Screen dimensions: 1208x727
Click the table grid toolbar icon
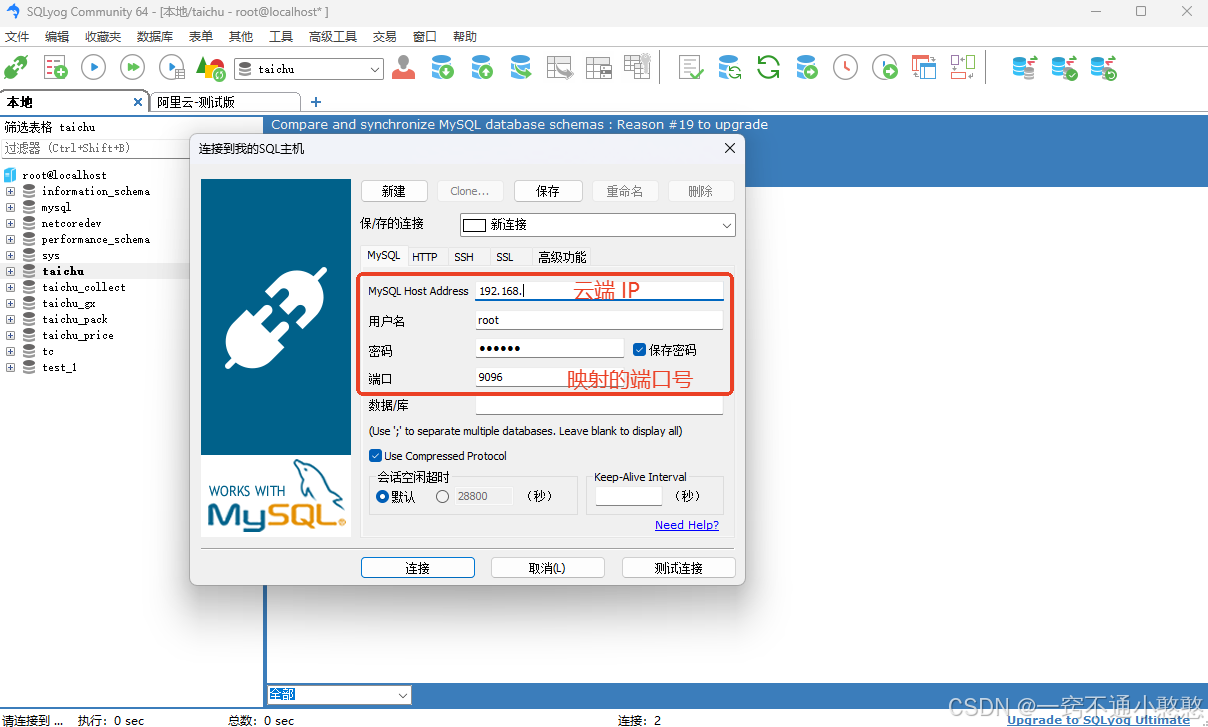[599, 67]
